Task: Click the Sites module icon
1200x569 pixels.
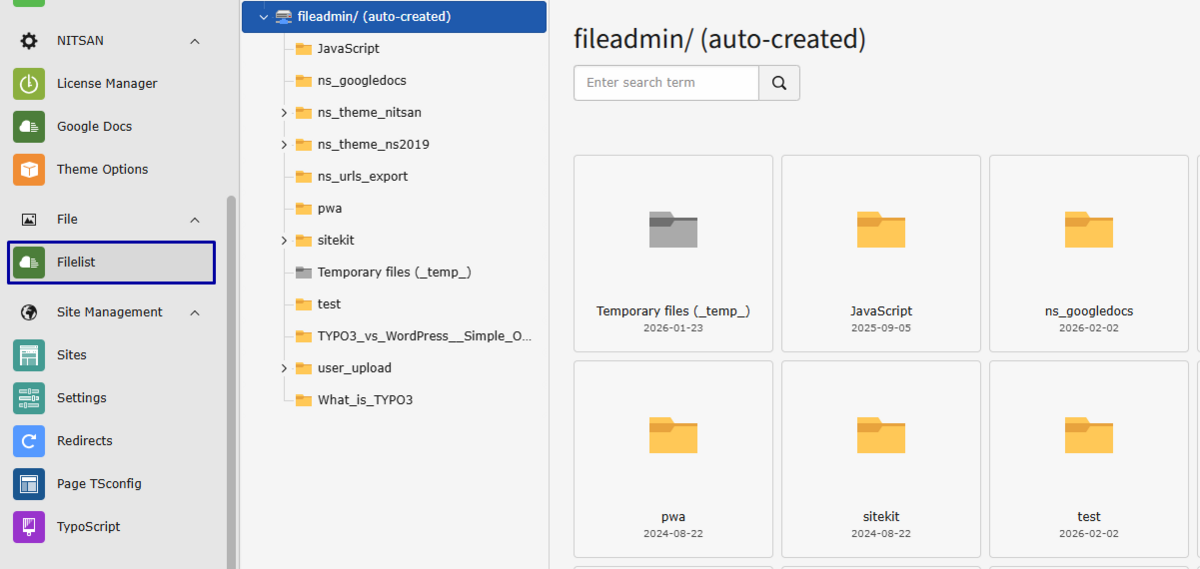Action: pos(29,355)
